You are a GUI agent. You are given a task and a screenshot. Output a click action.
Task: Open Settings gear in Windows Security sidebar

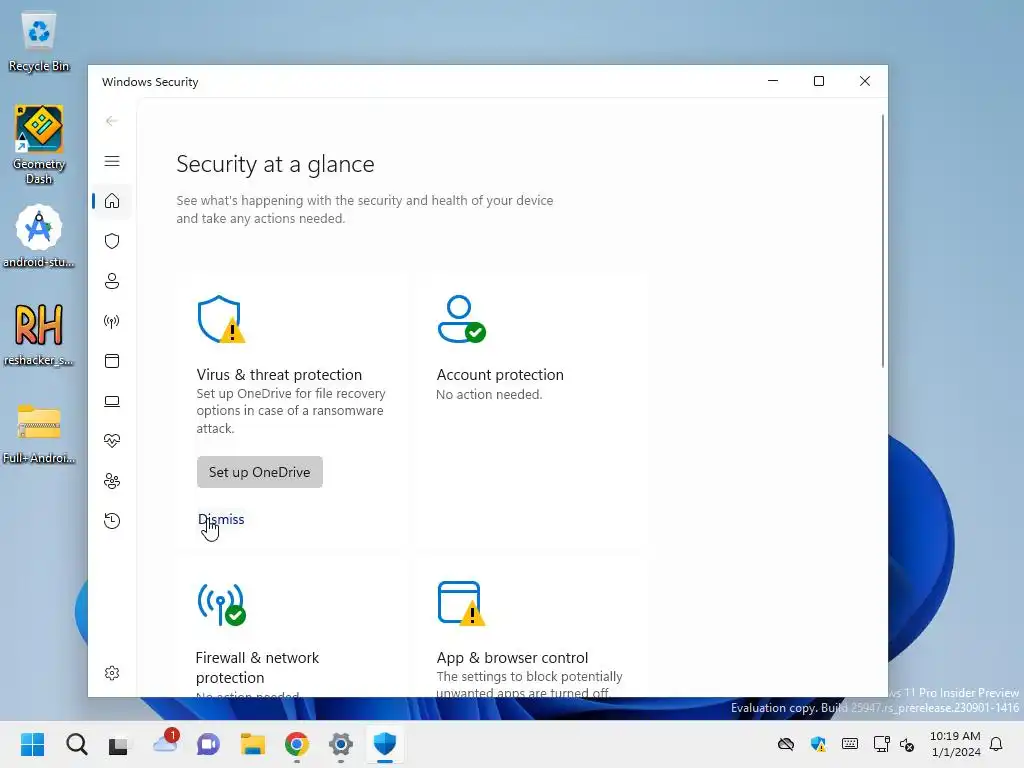112,673
